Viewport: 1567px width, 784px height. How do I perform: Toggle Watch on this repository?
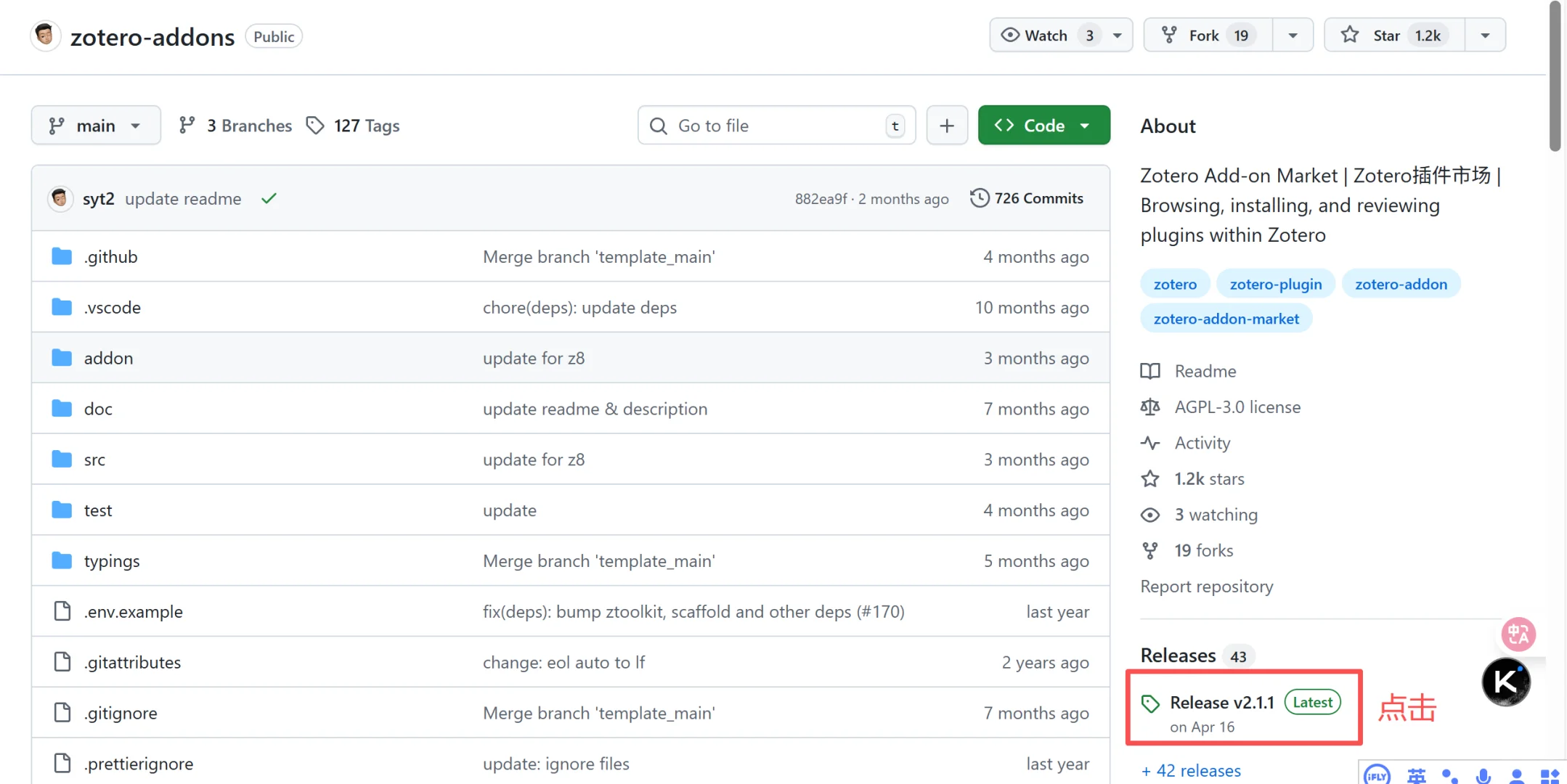[1046, 36]
